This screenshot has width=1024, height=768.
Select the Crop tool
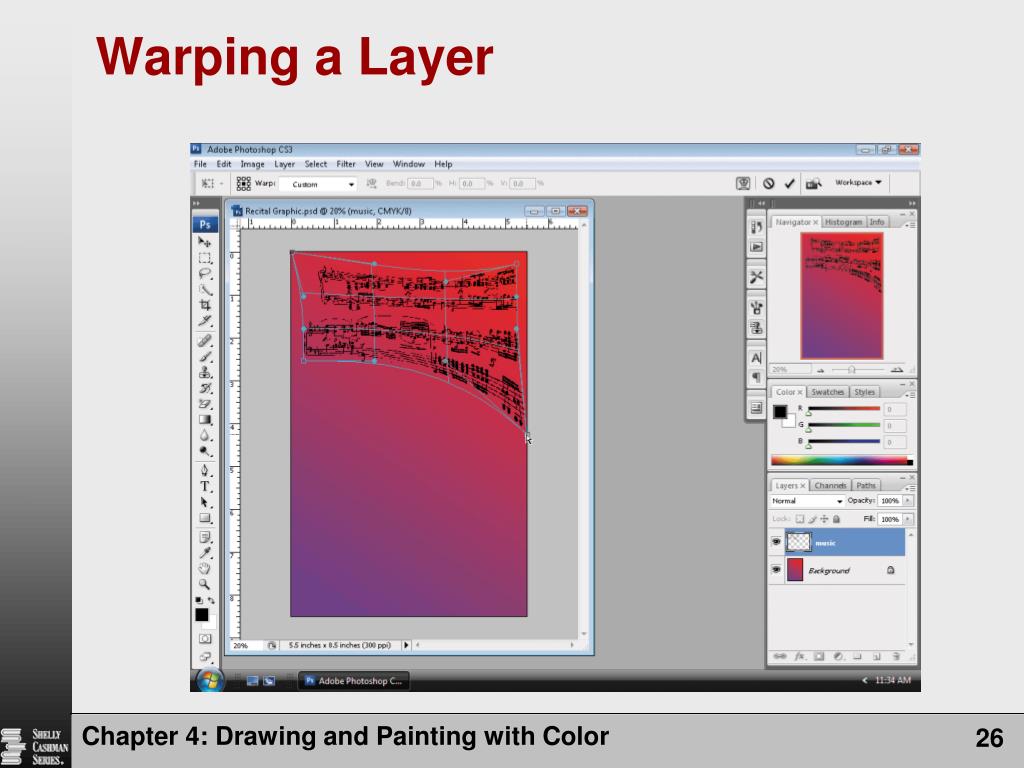(x=204, y=306)
